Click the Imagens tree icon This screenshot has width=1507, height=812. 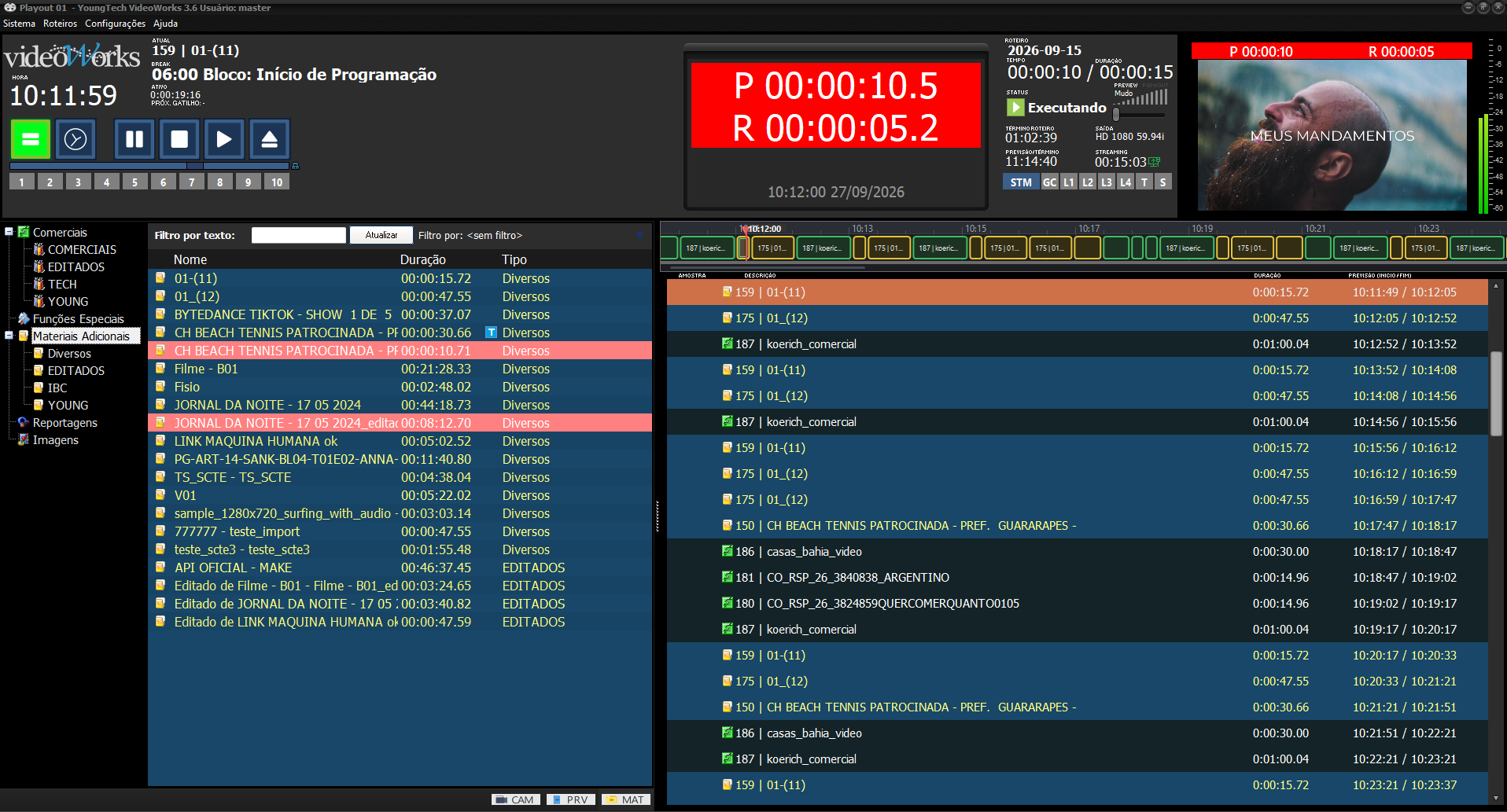(x=24, y=439)
